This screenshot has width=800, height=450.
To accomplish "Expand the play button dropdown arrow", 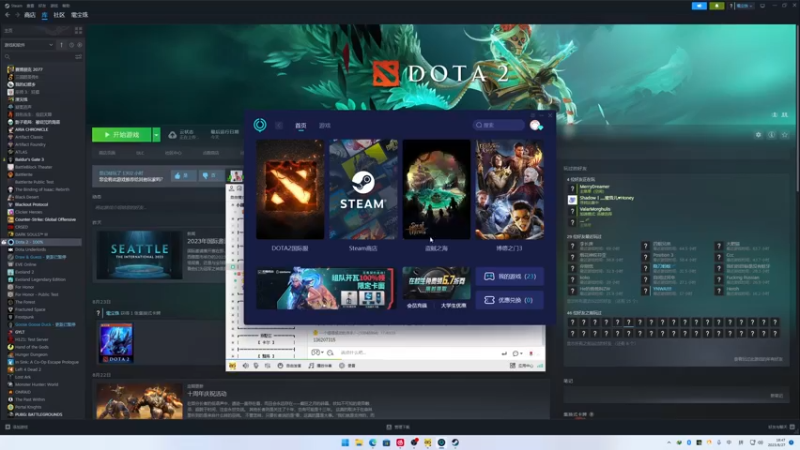I will (157, 135).
